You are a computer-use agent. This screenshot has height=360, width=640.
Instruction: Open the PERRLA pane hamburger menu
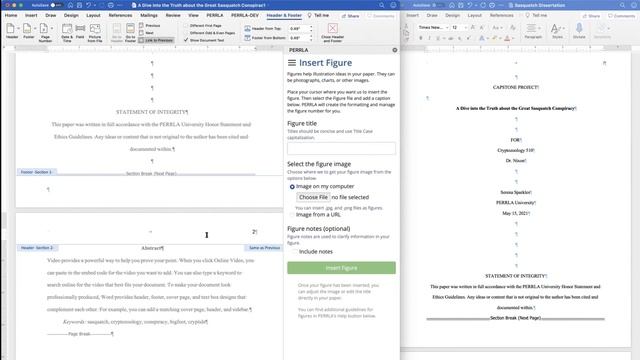pyautogui.click(x=291, y=63)
